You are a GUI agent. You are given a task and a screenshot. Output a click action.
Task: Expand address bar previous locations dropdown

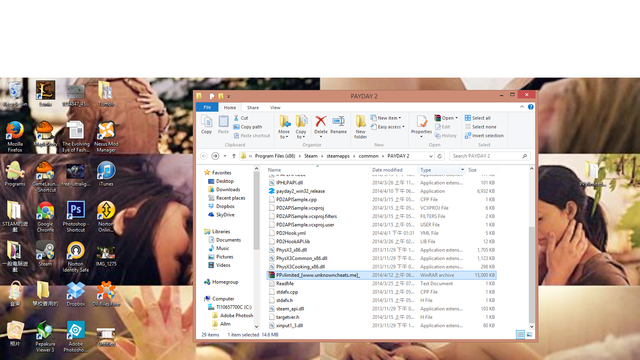[x=431, y=156]
